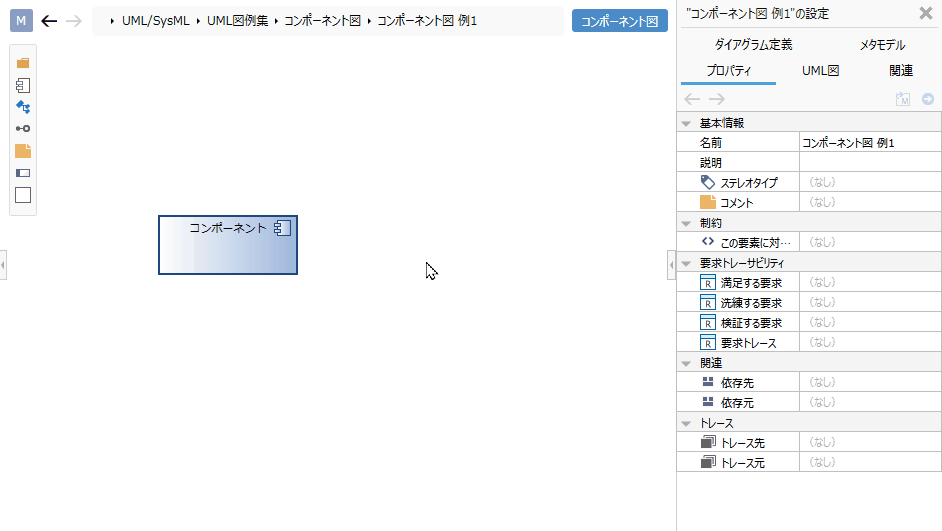Expand the hidden left side panel handle

point(3,265)
